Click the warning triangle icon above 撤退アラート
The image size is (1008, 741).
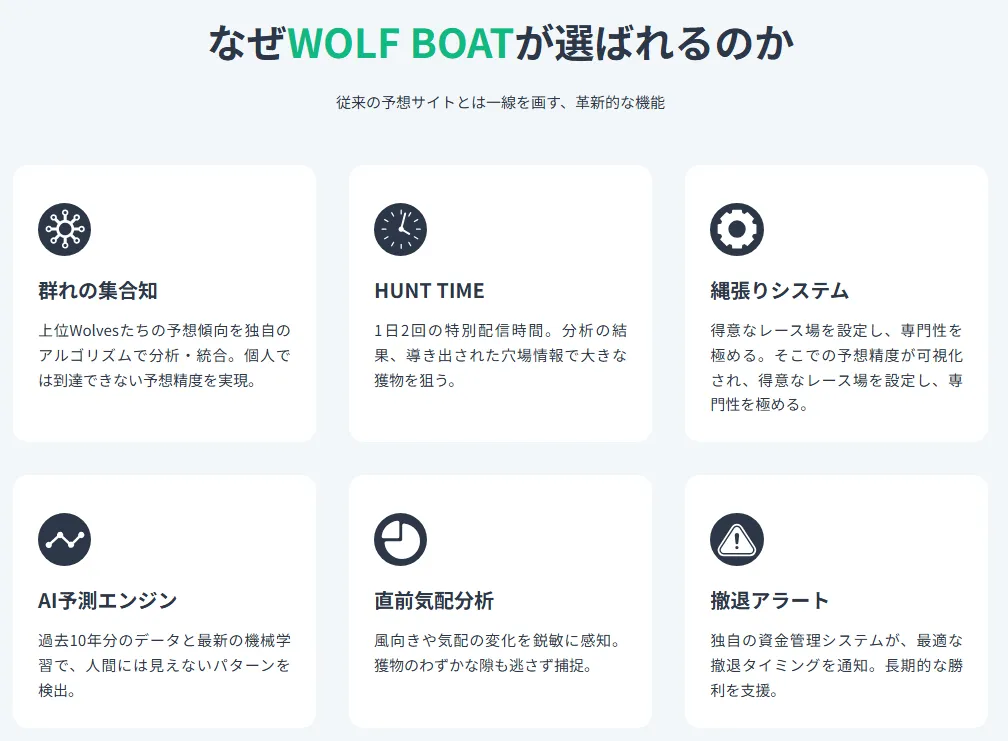coord(736,539)
